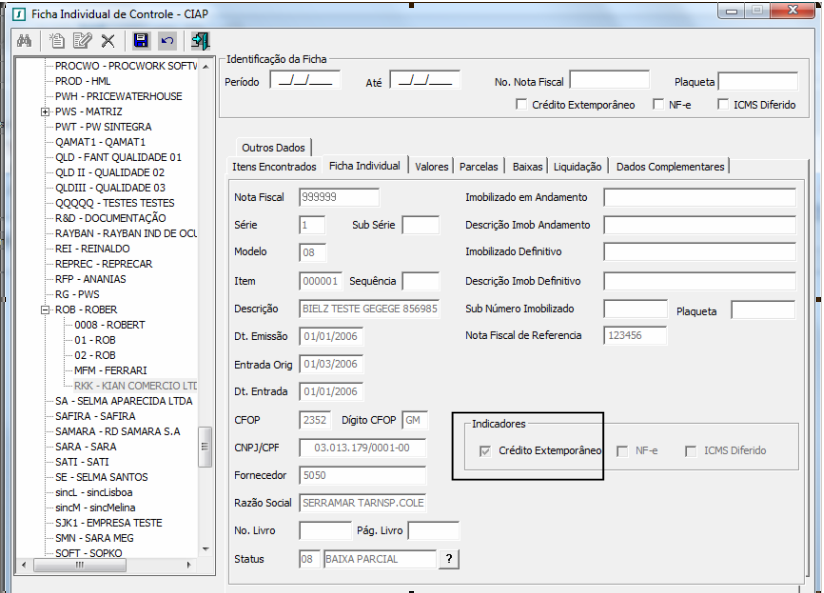Screen dimensions: 824x593
Task: Click the undo arrow toolbar icon
Action: [x=166, y=41]
